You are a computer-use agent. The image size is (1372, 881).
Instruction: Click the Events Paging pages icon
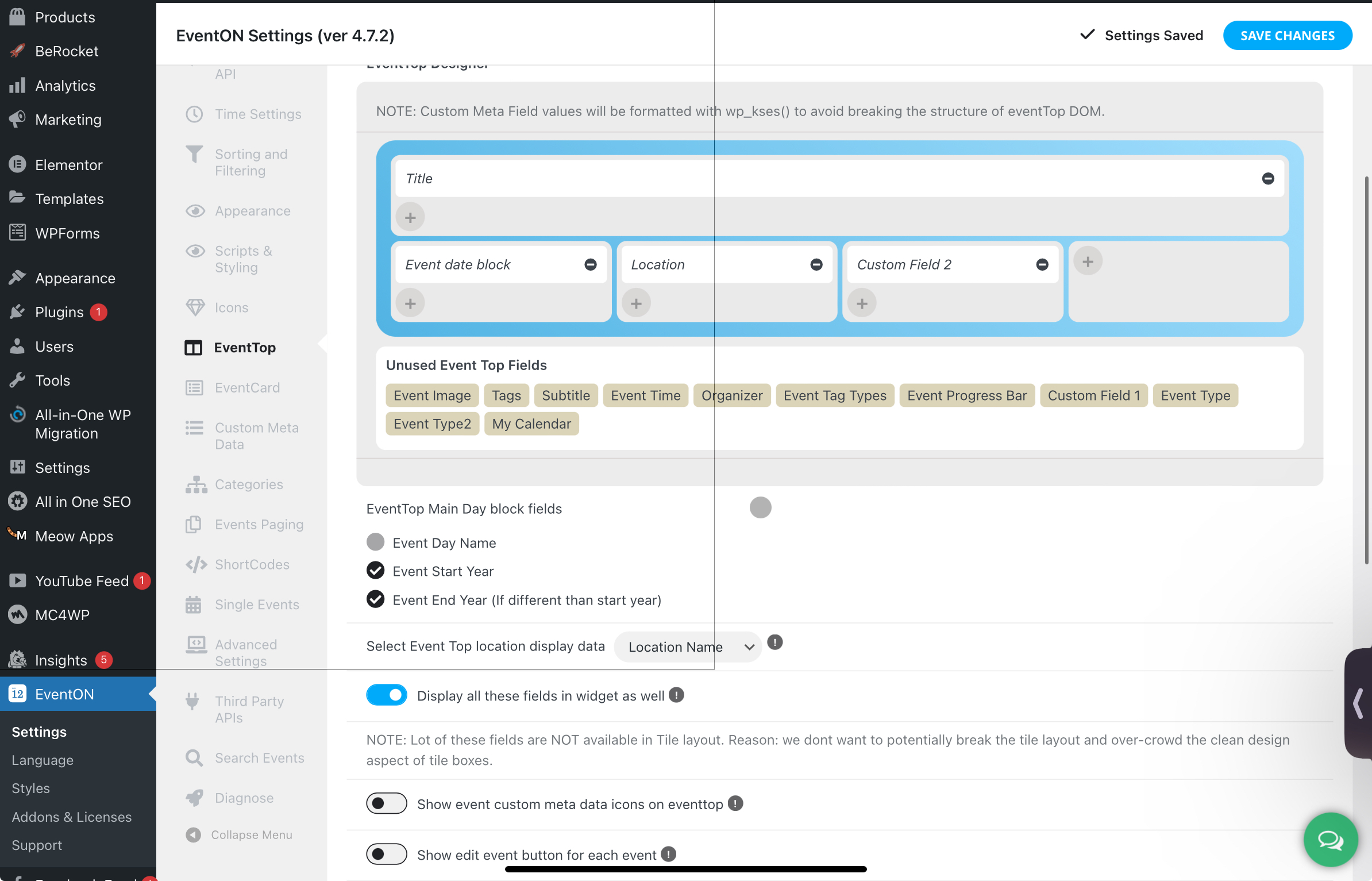[194, 525]
